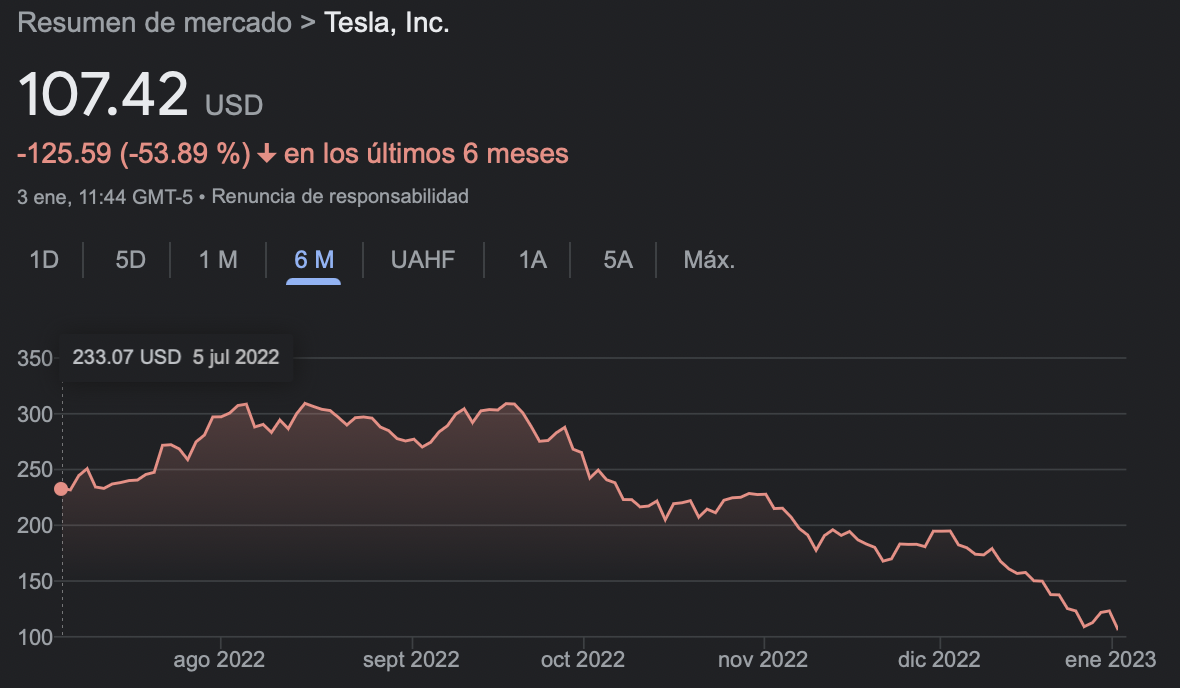This screenshot has width=1180, height=688.
Task: Switch to the 5D range tab
Action: pos(130,260)
